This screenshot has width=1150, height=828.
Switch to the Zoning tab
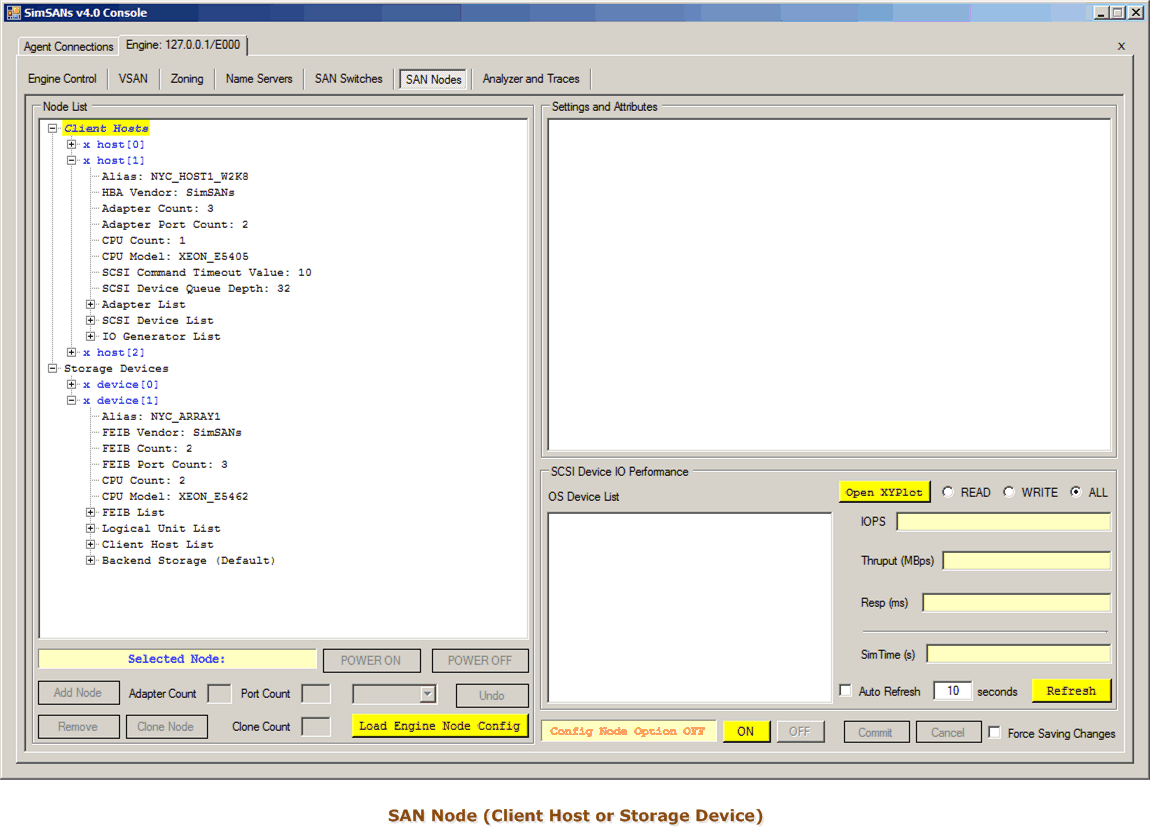click(187, 79)
